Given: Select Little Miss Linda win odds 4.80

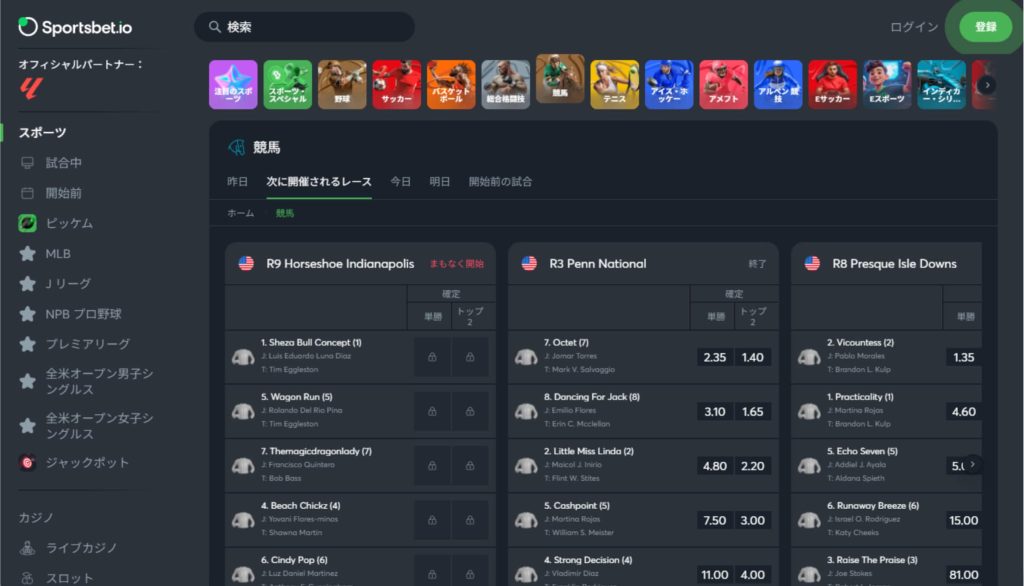Looking at the screenshot, I should click(x=714, y=466).
